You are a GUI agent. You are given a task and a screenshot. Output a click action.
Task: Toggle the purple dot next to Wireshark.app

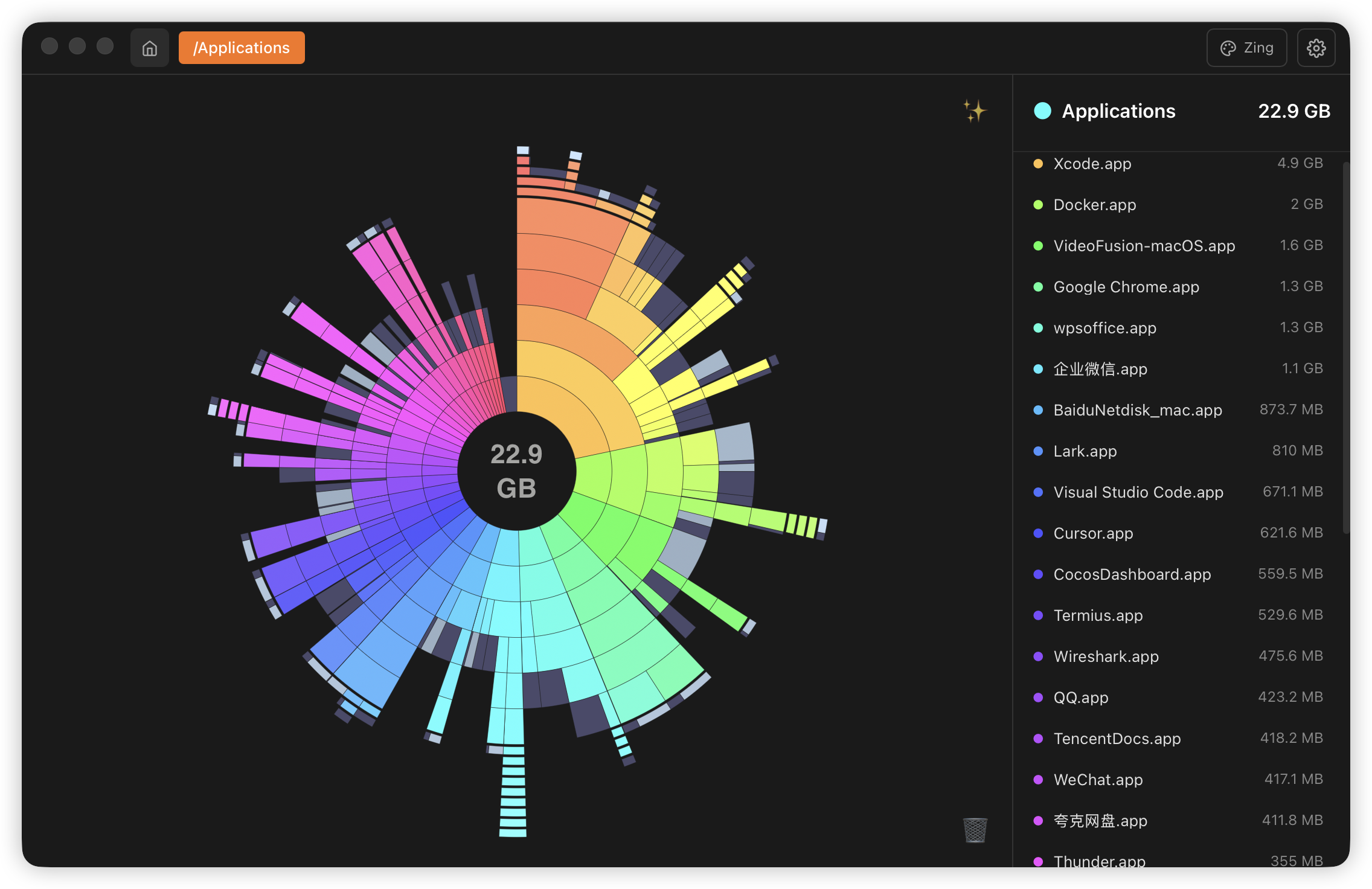point(1037,656)
